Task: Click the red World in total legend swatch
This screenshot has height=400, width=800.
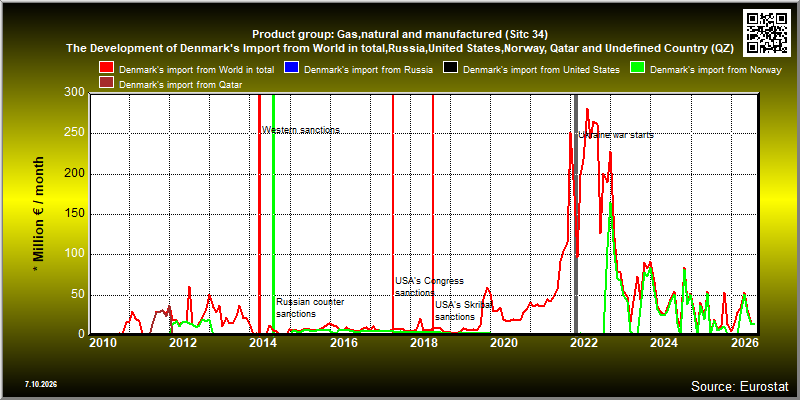Action: coord(107,69)
